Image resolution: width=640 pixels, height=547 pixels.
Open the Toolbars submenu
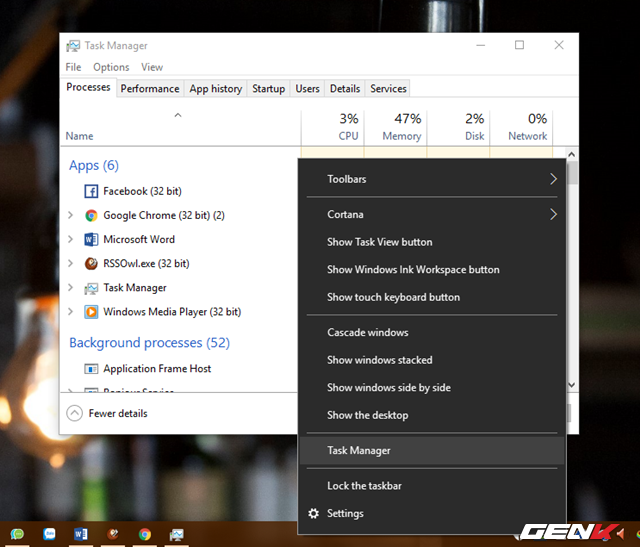(432, 179)
